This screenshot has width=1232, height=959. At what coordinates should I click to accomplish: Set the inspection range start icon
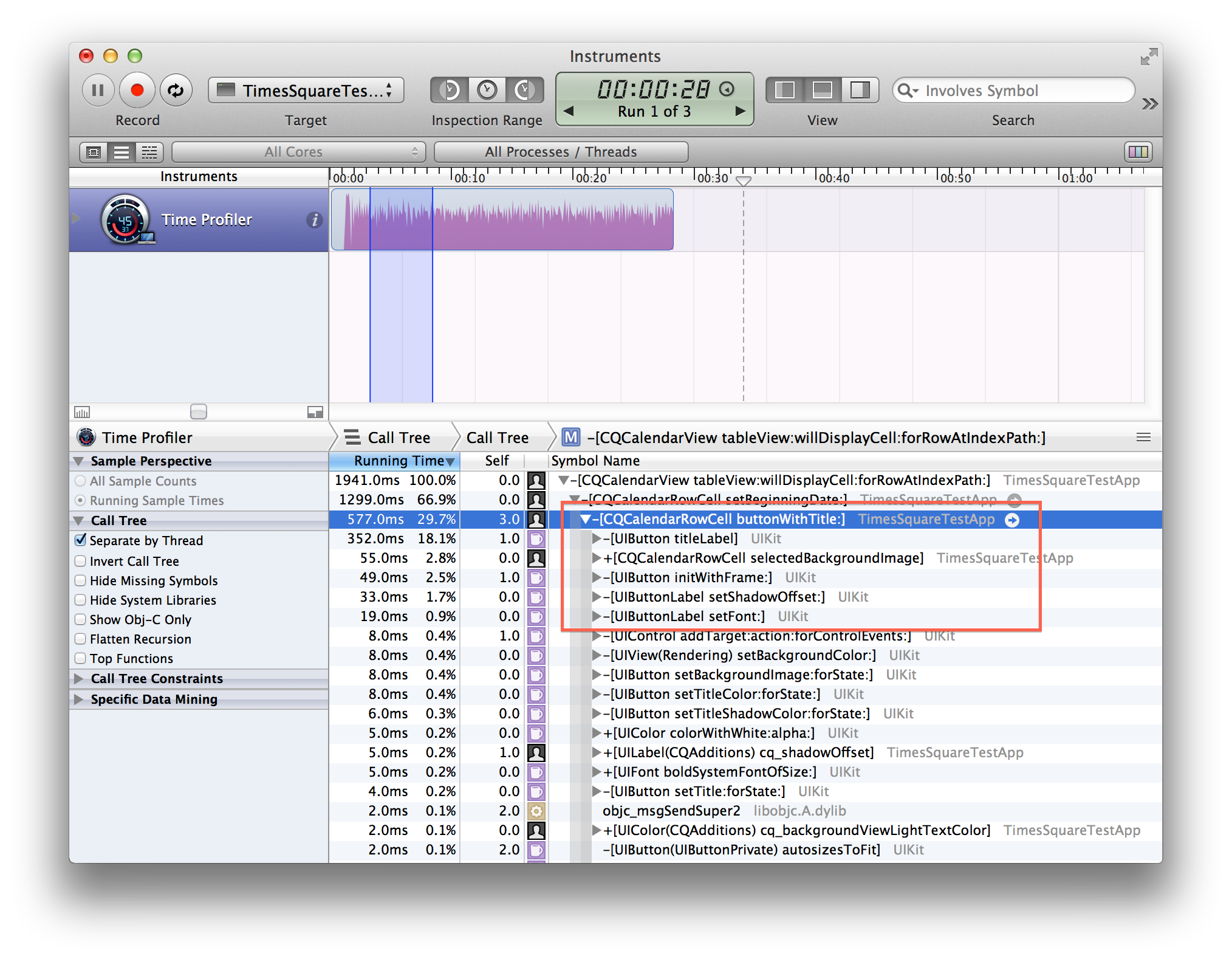[450, 91]
